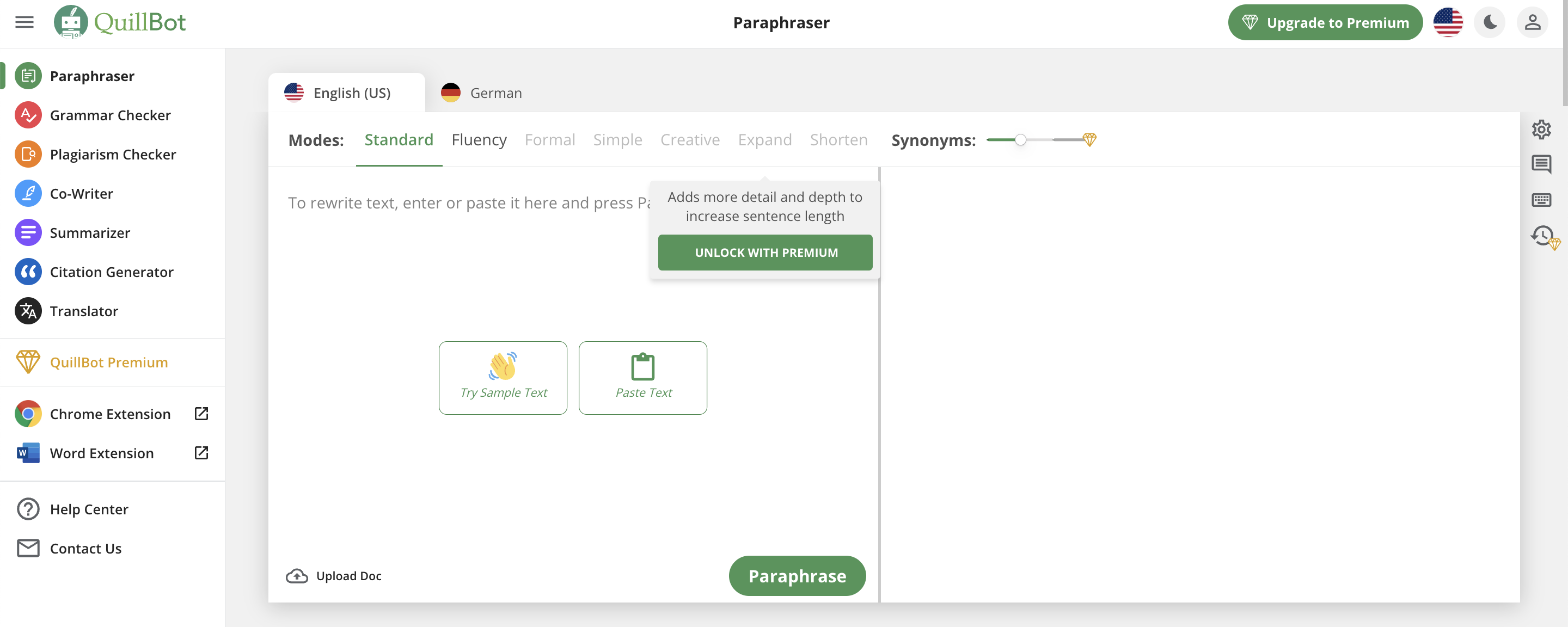Select the Fluency mode tab

(479, 140)
